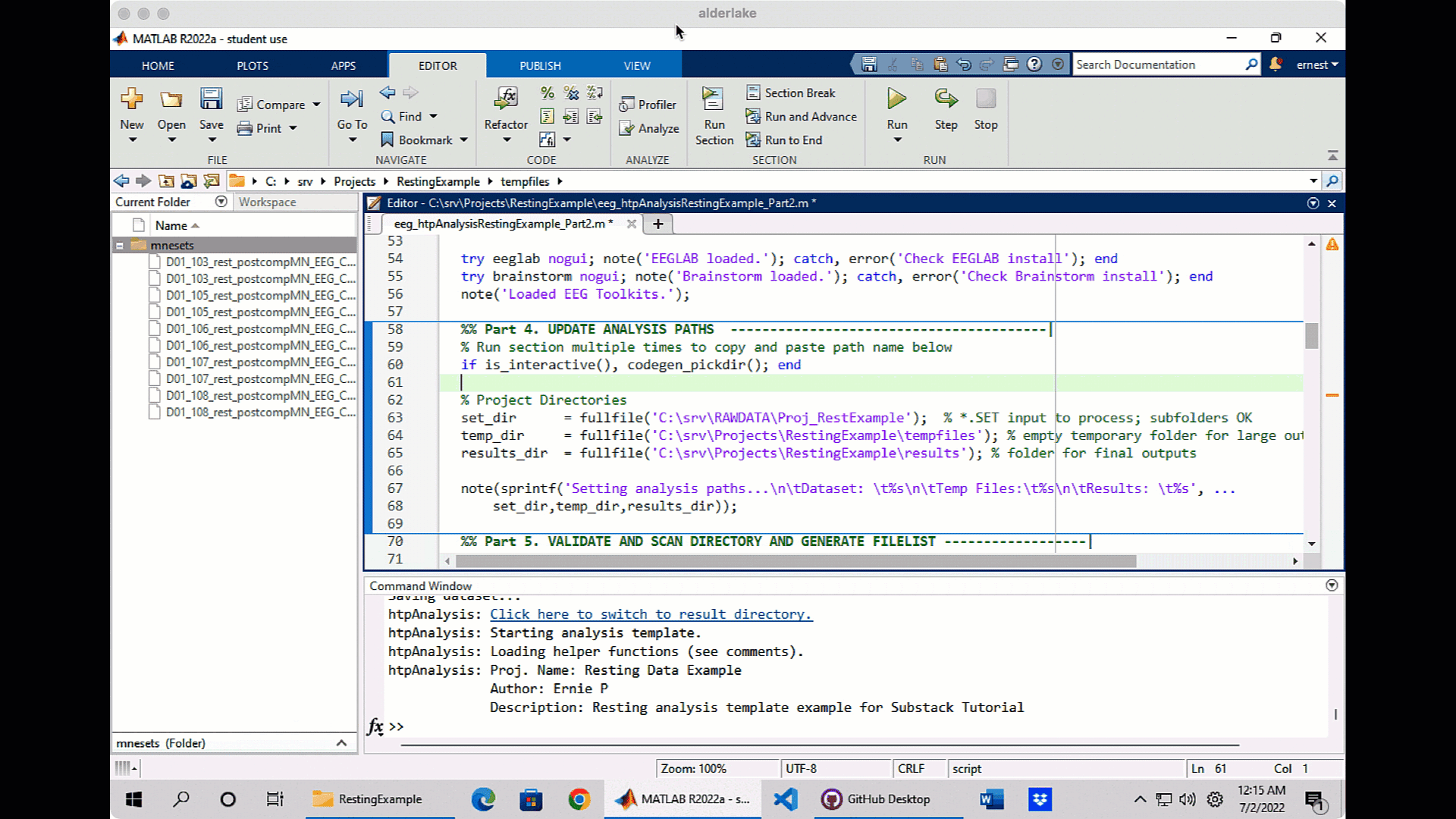Click the green Run button icon
Viewport: 1456px width, 819px height.
pos(896,99)
